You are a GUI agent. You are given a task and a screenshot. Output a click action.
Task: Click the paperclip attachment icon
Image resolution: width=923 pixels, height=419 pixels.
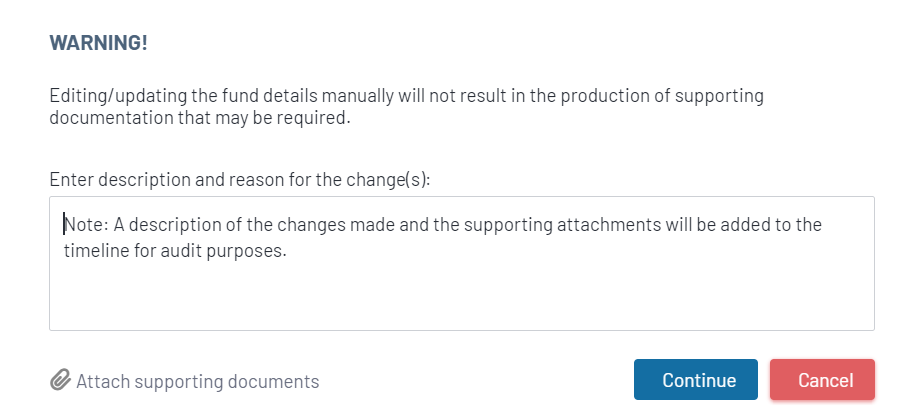pos(60,381)
